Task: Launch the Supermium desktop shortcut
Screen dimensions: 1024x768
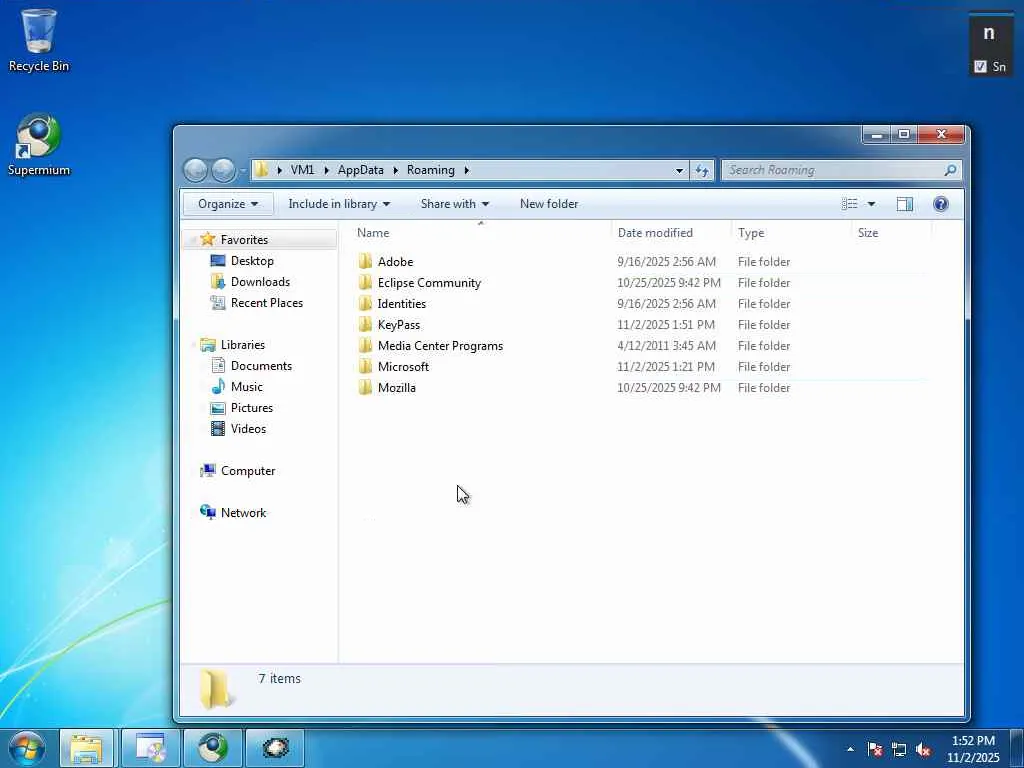Action: coord(39,144)
